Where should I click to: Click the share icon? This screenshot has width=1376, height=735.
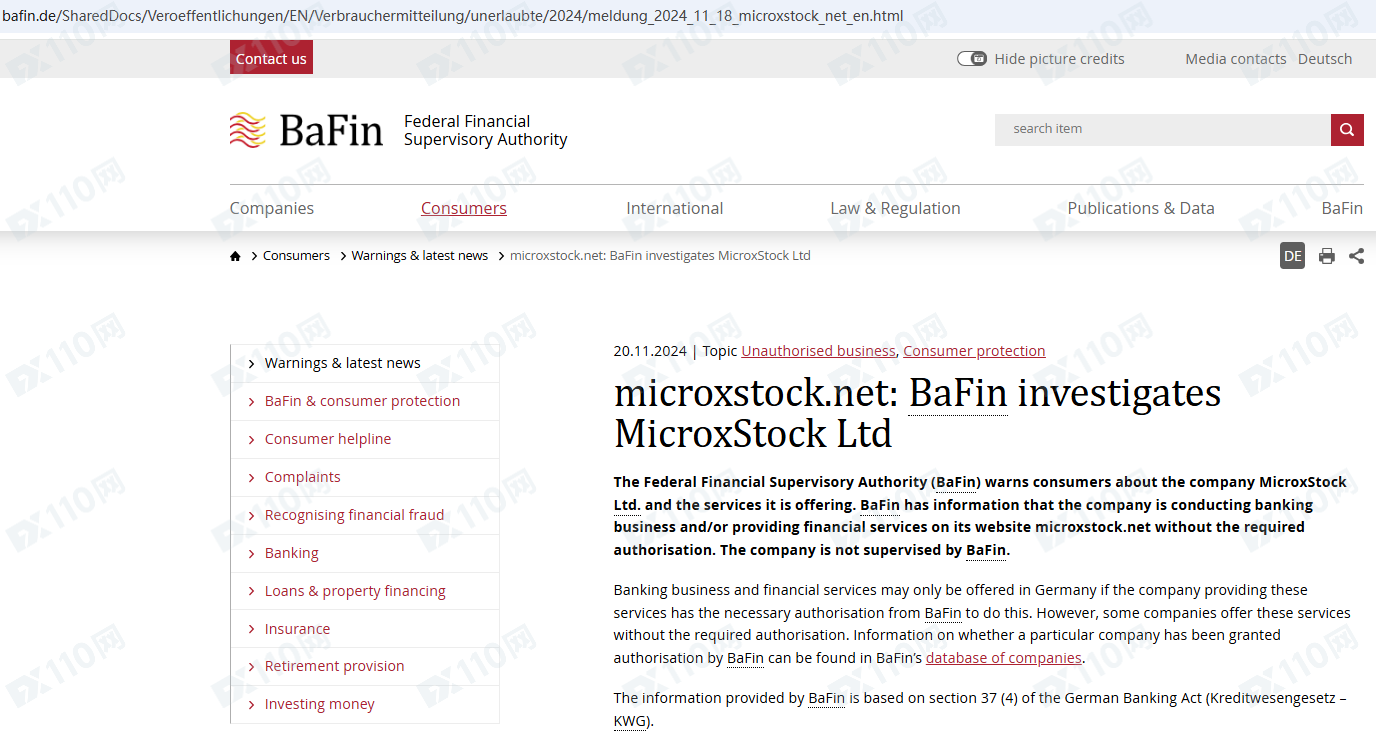pyautogui.click(x=1356, y=256)
